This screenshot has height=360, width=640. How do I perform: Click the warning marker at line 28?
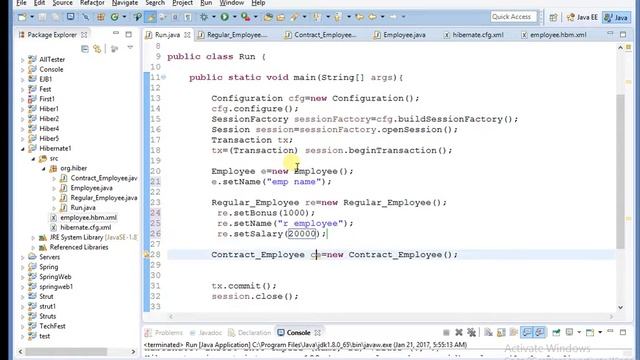pyautogui.click(x=146, y=254)
